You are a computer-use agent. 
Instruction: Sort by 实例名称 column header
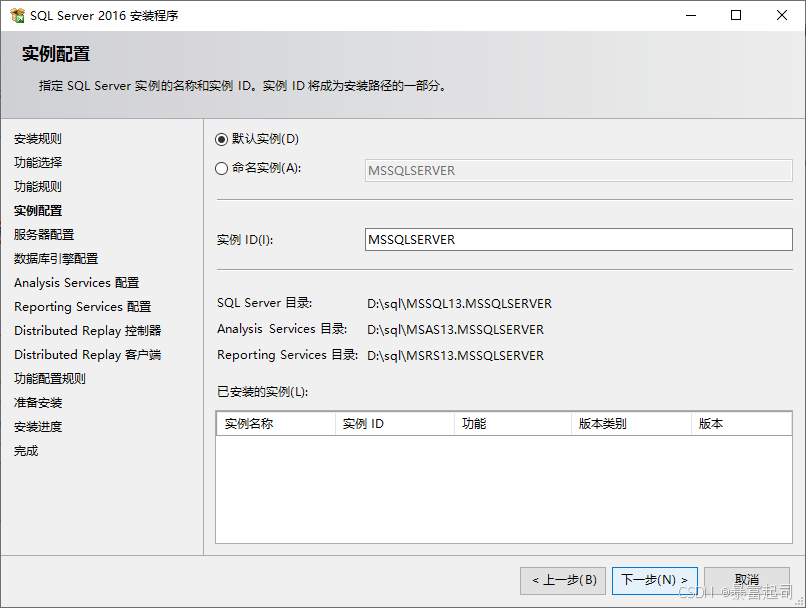(275, 424)
